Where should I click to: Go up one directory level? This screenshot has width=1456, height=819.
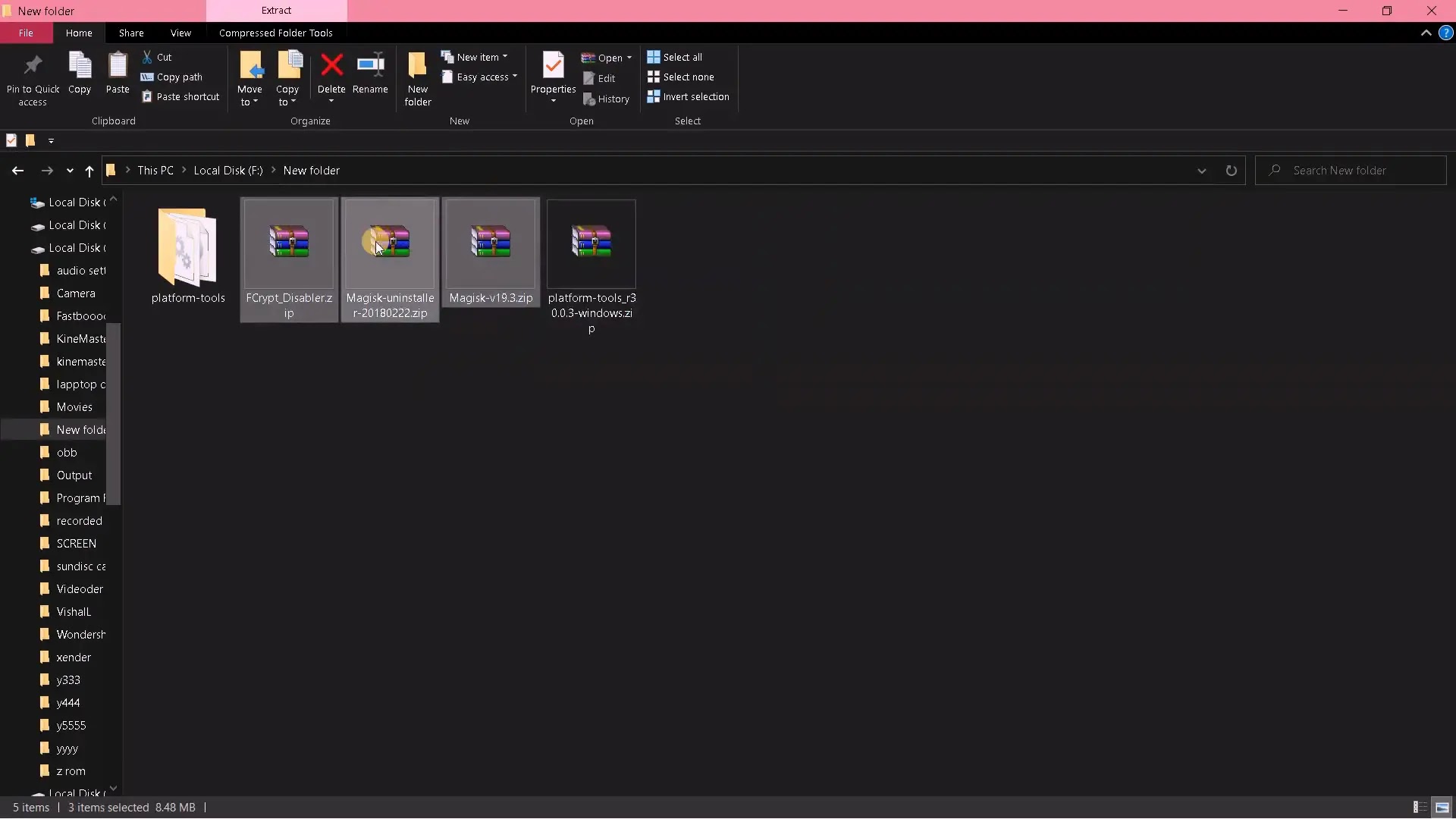(x=89, y=171)
